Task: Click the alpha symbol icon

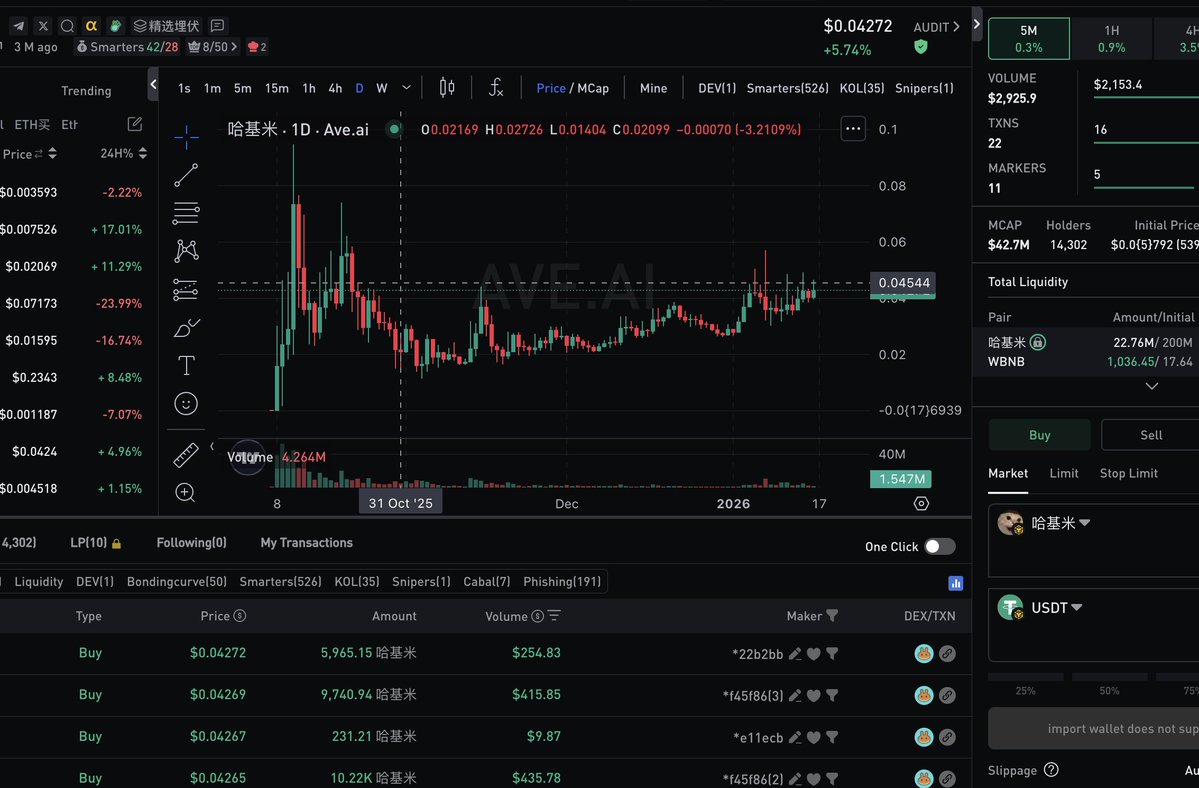Action: [x=91, y=26]
